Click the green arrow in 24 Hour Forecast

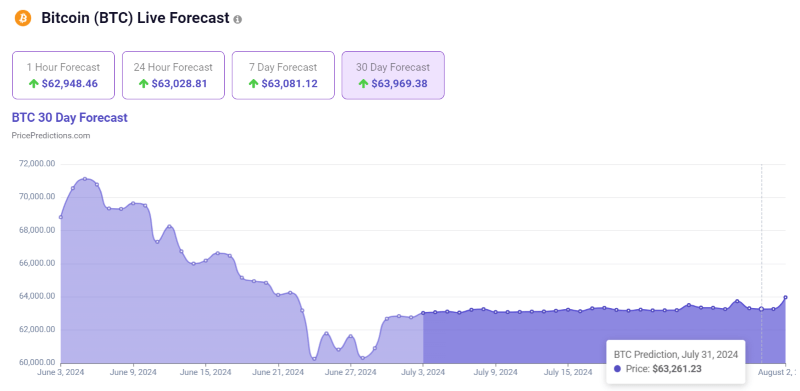[143, 84]
